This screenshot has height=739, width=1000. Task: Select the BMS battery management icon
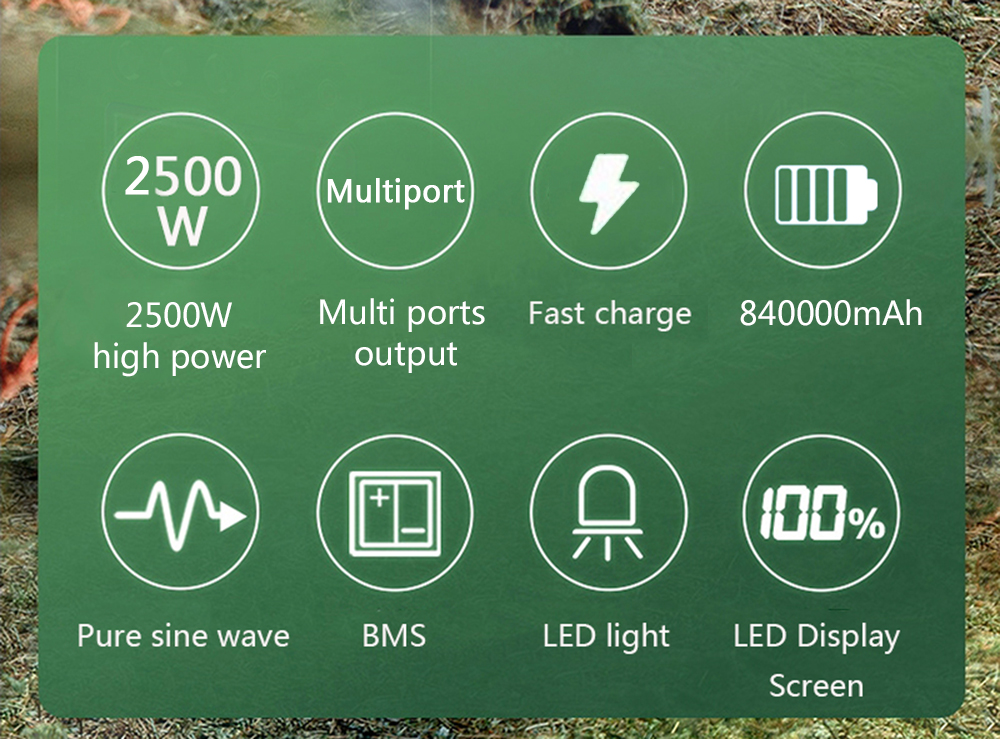(395, 513)
